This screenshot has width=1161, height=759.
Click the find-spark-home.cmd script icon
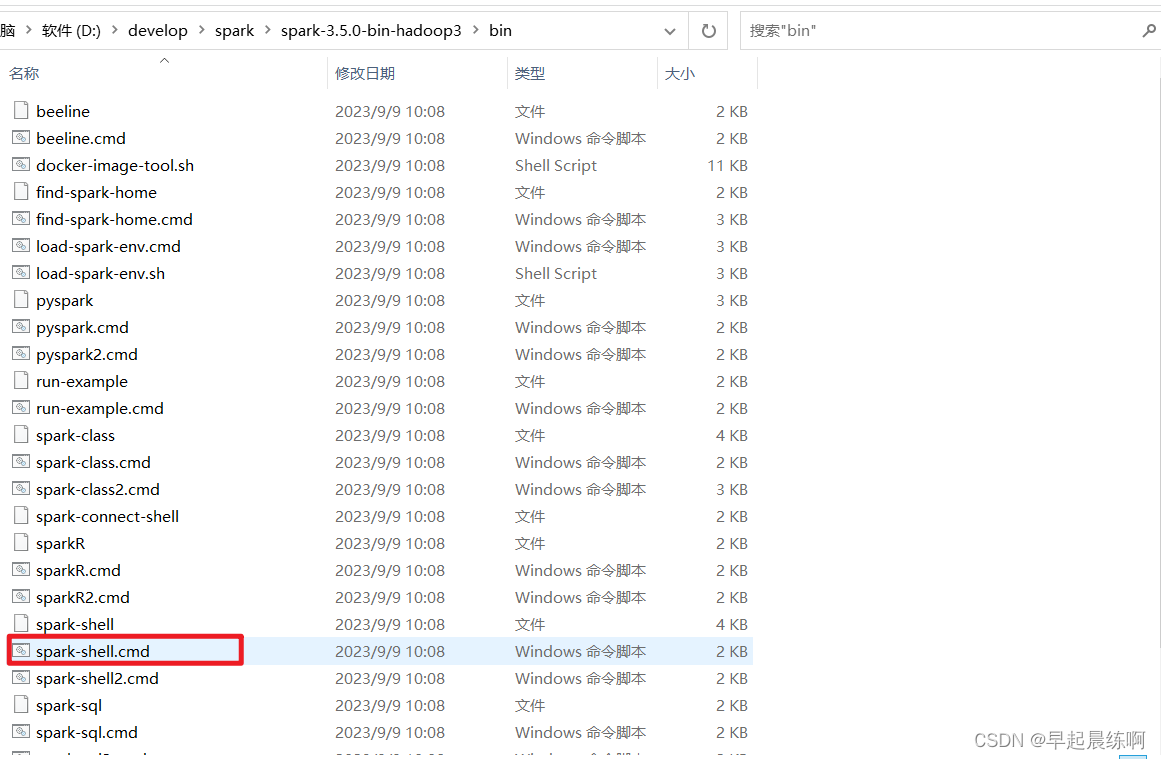tap(21, 219)
